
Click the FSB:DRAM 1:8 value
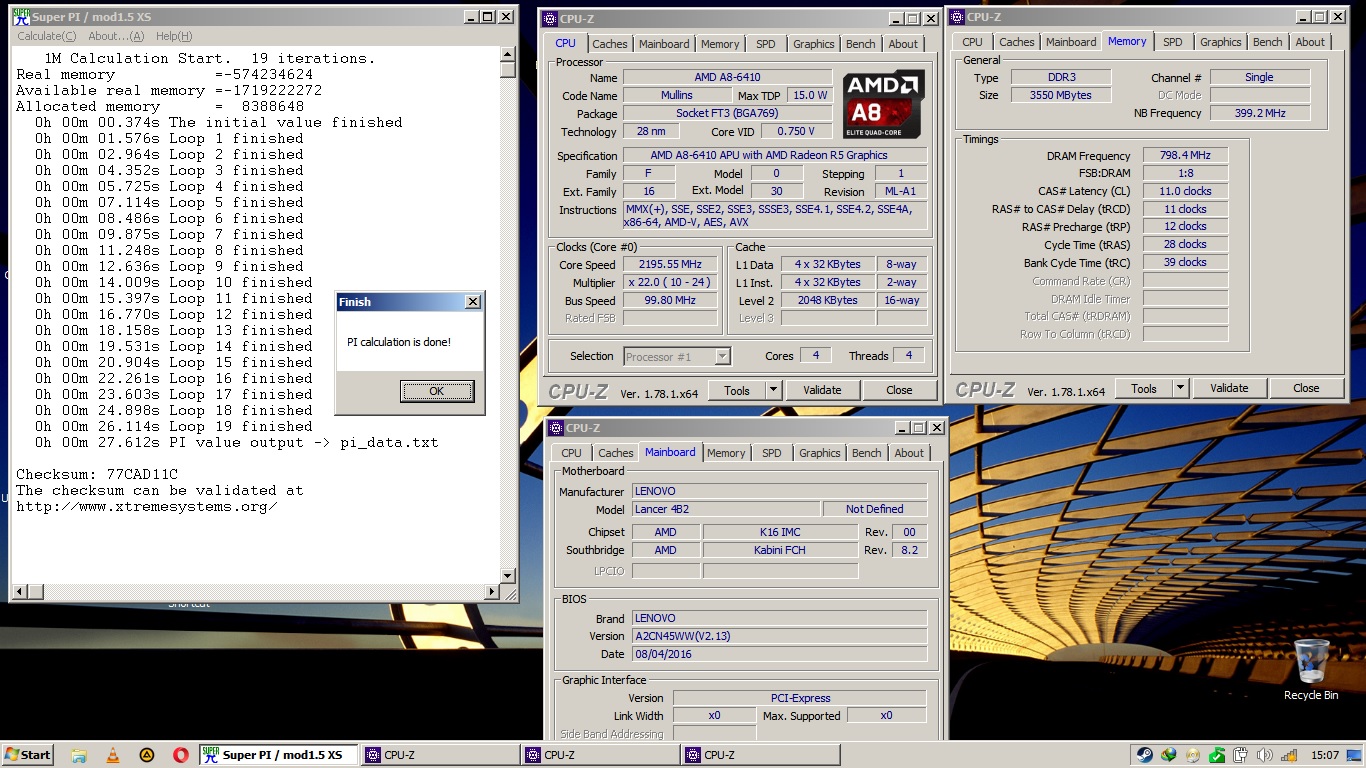click(x=1185, y=173)
